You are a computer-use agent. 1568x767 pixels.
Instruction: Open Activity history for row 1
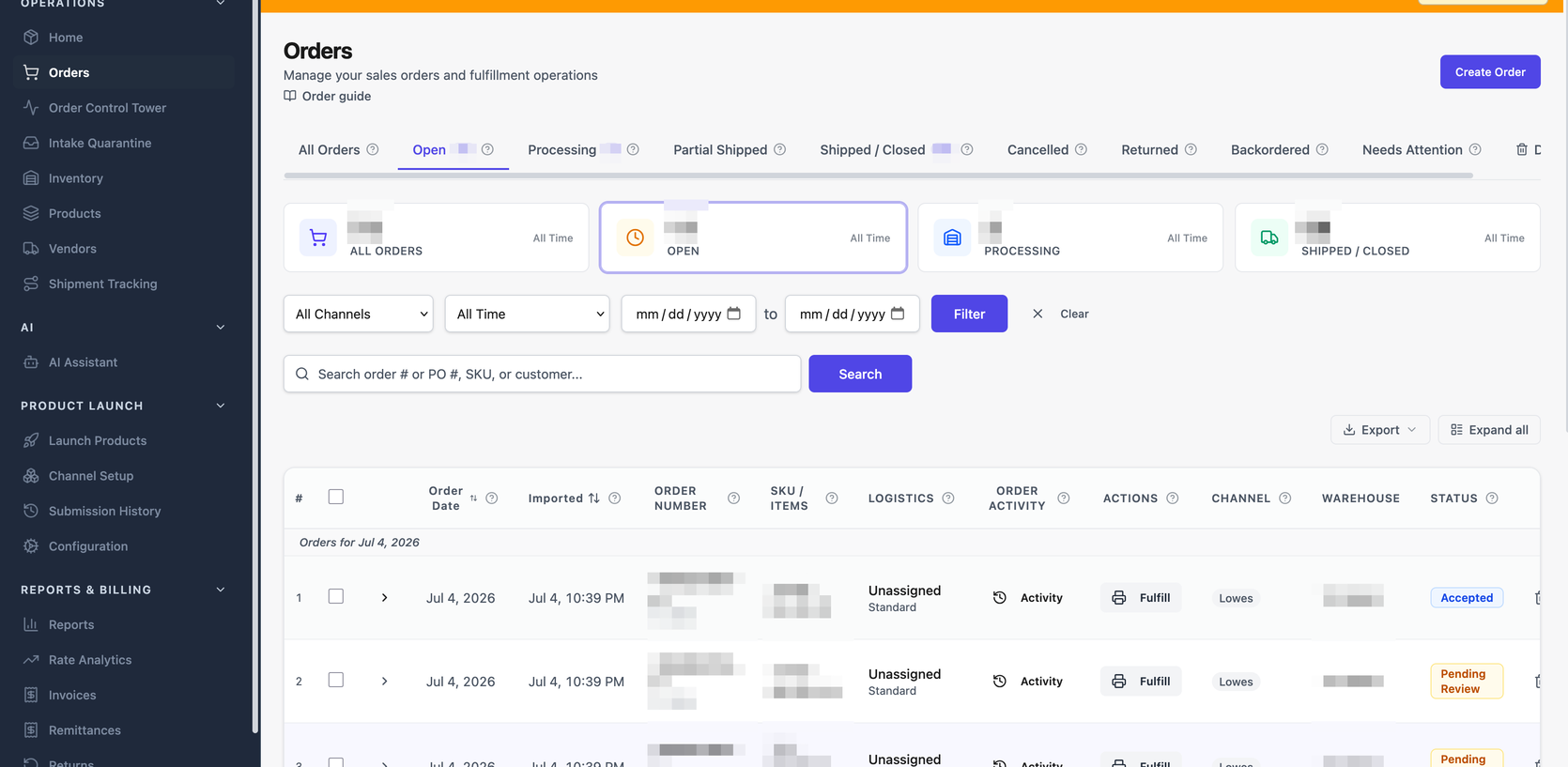coord(1028,598)
